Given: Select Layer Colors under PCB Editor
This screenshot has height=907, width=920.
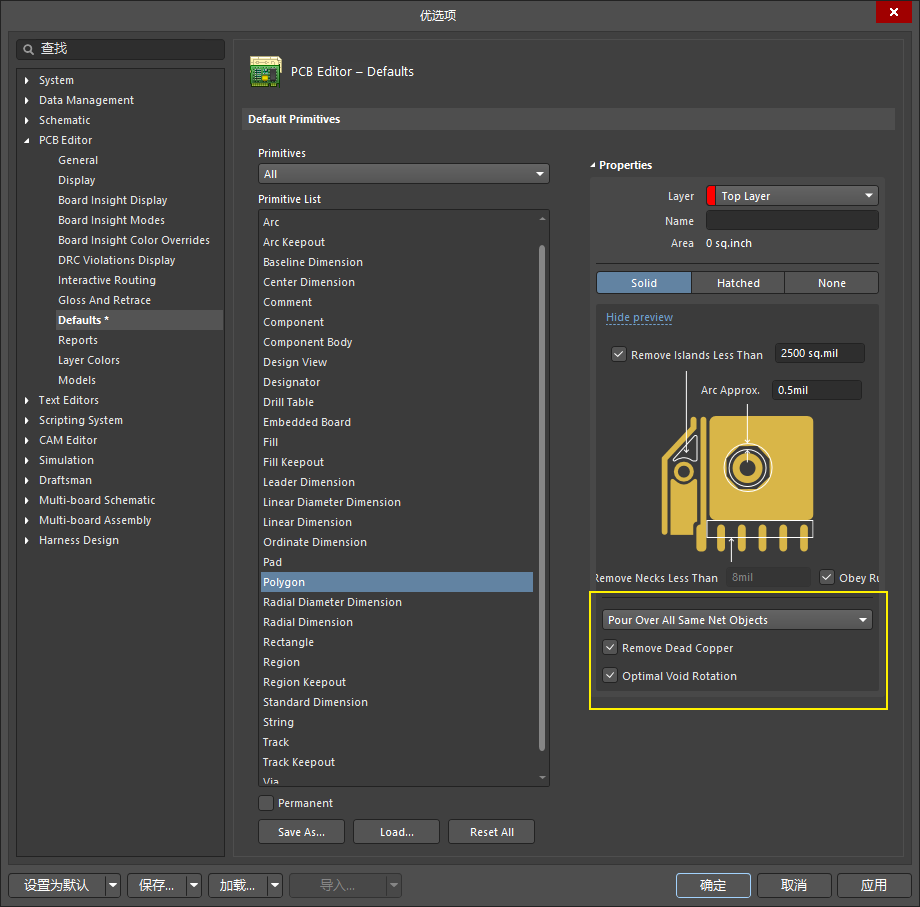Looking at the screenshot, I should [x=88, y=360].
